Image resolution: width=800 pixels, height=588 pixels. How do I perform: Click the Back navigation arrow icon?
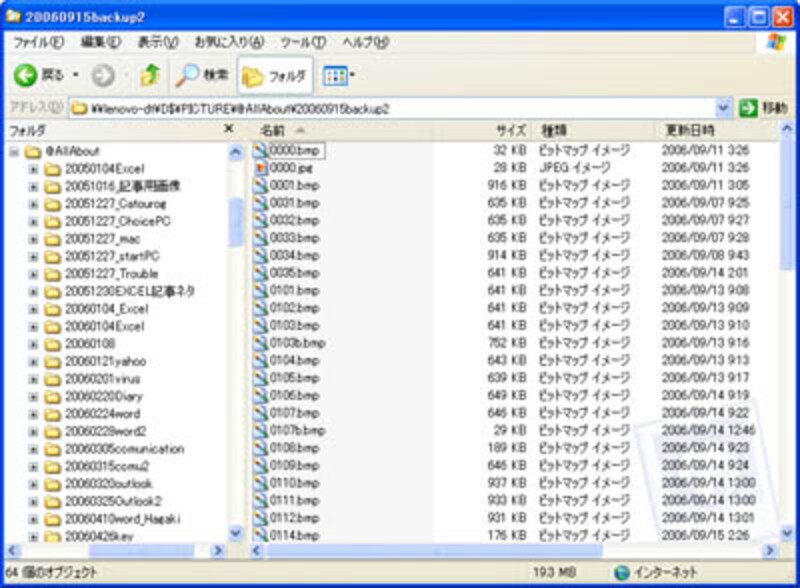click(x=26, y=75)
